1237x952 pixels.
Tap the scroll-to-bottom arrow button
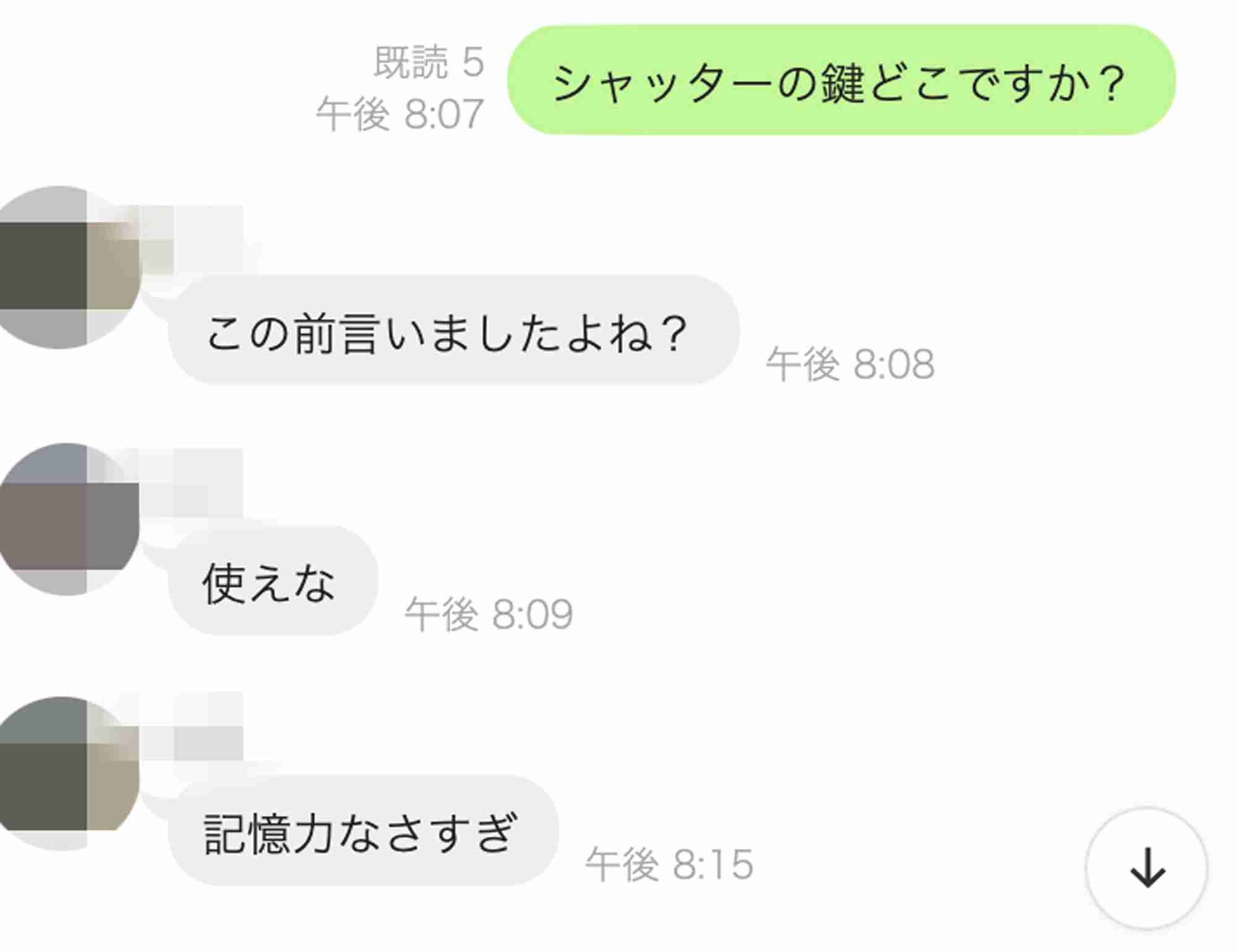pos(1146,867)
